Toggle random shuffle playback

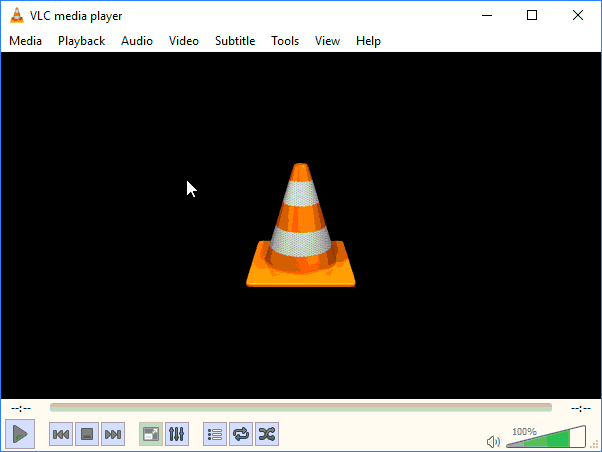[x=267, y=434]
